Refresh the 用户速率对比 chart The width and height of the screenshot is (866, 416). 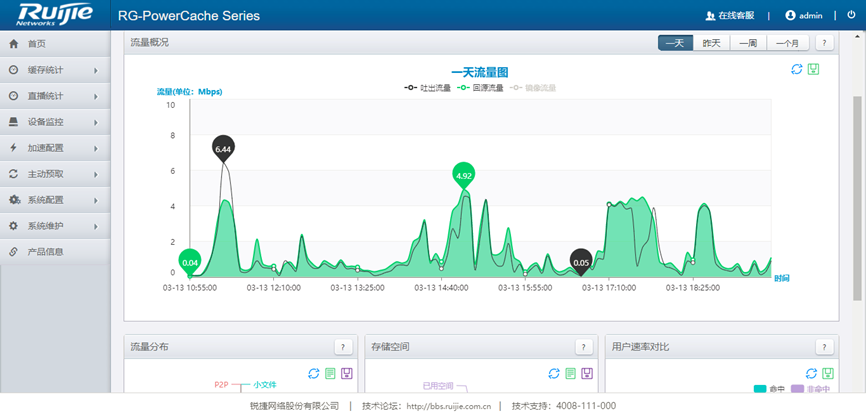811,373
